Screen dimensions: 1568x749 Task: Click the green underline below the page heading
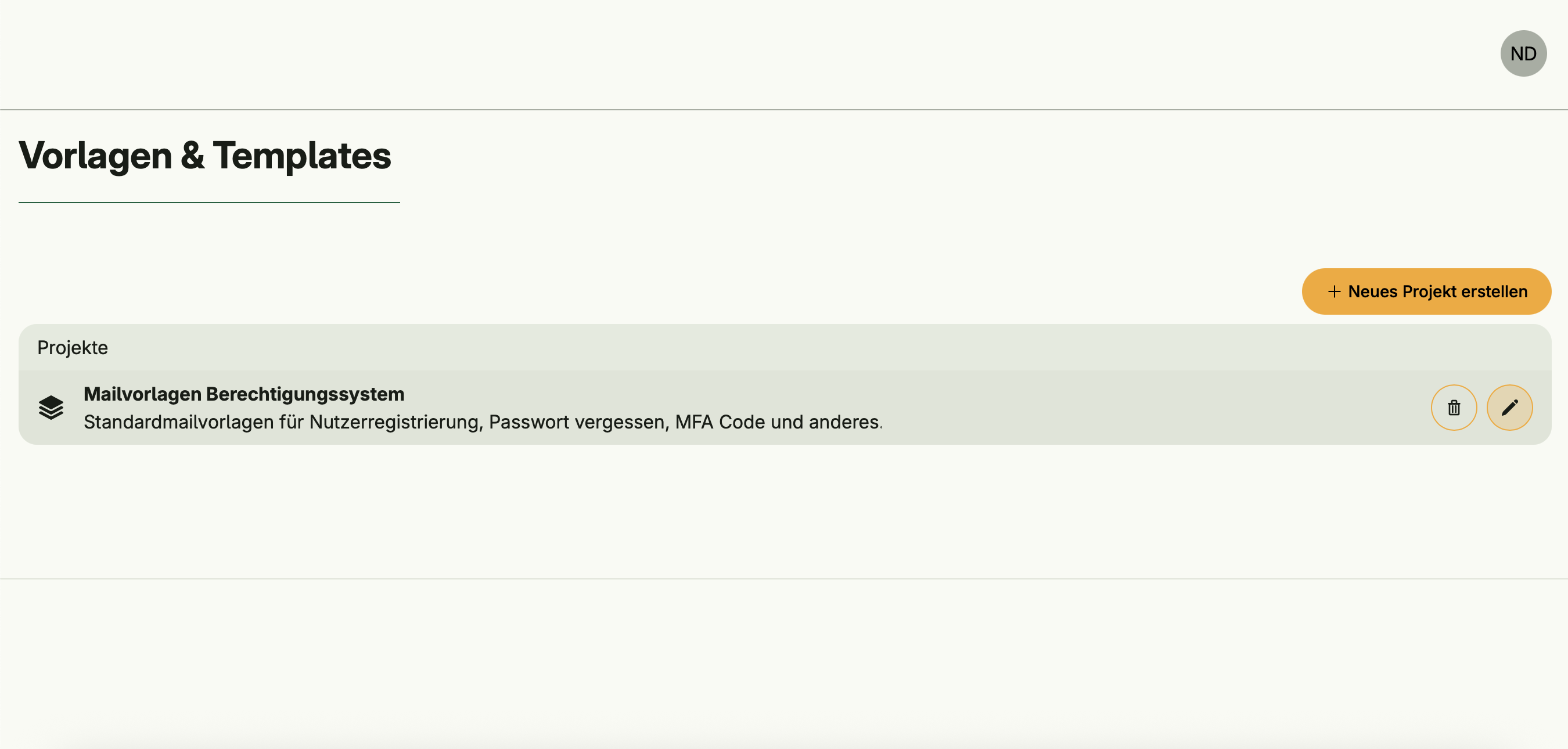[x=209, y=202]
